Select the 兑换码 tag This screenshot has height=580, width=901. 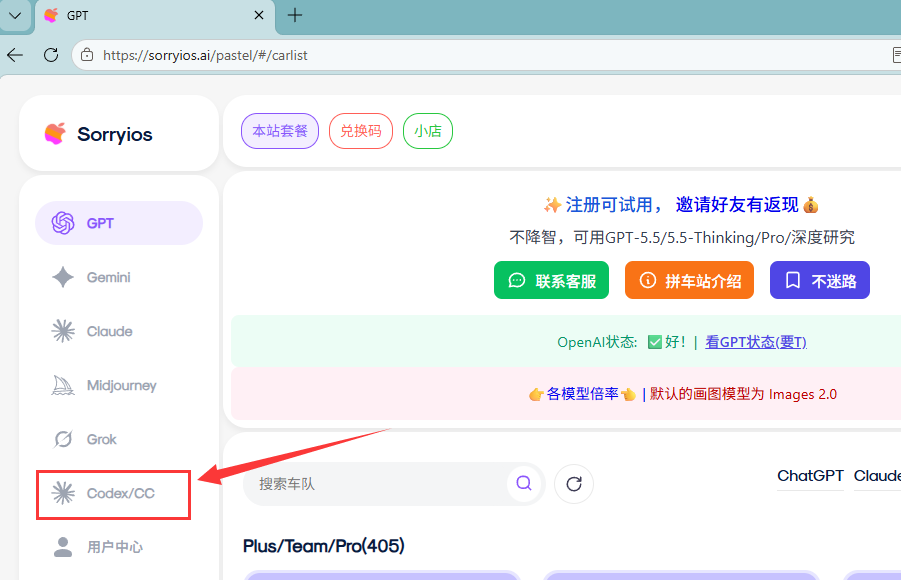pos(361,131)
